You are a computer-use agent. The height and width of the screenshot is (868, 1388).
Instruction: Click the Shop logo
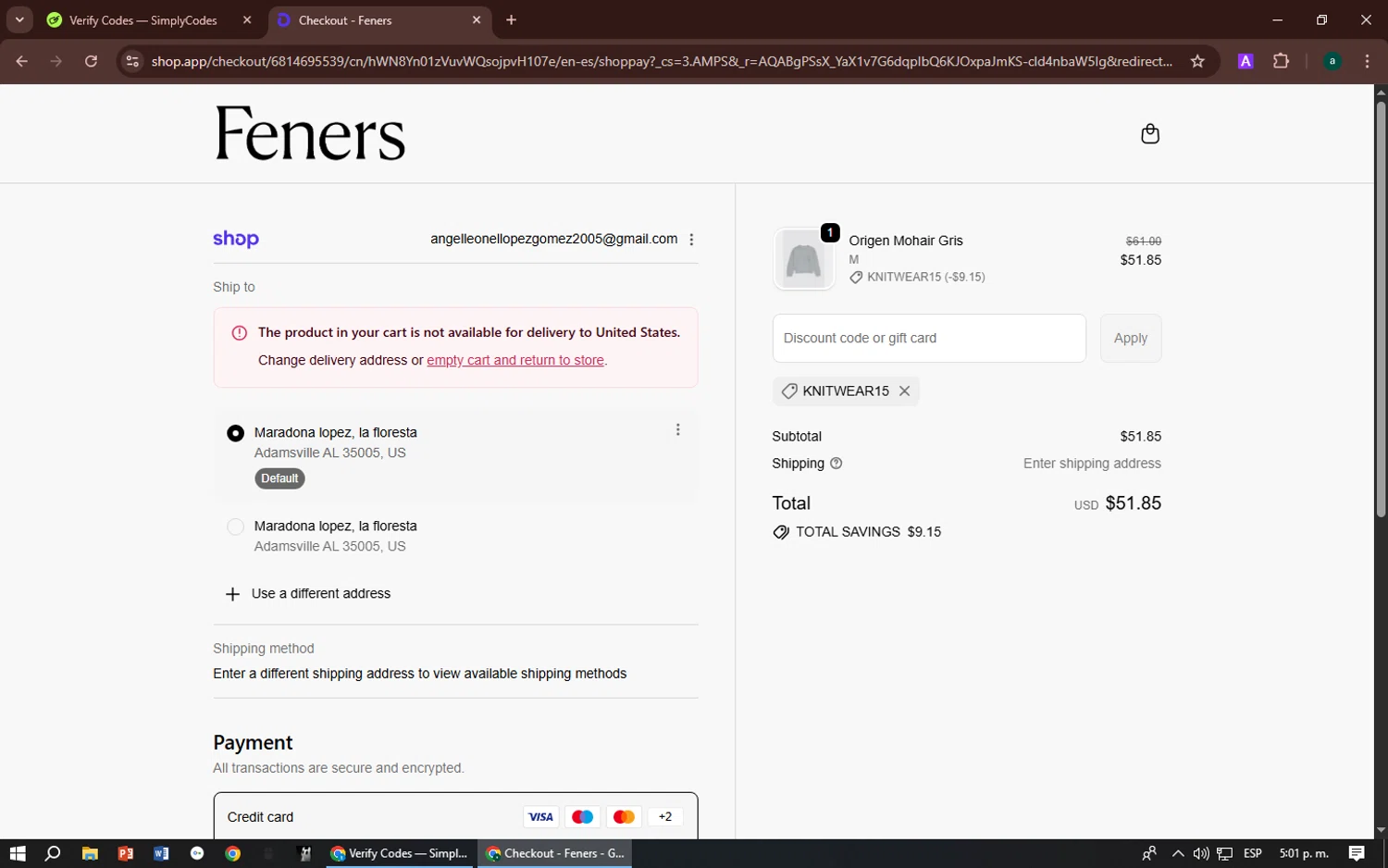click(236, 239)
